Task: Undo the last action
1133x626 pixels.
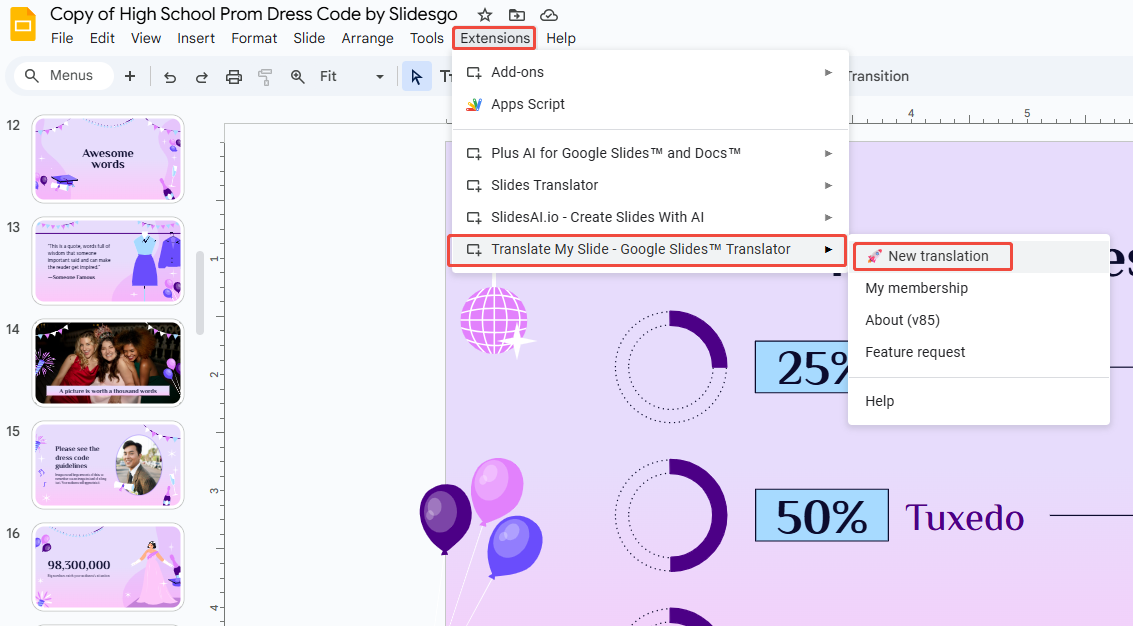Action: (170, 77)
